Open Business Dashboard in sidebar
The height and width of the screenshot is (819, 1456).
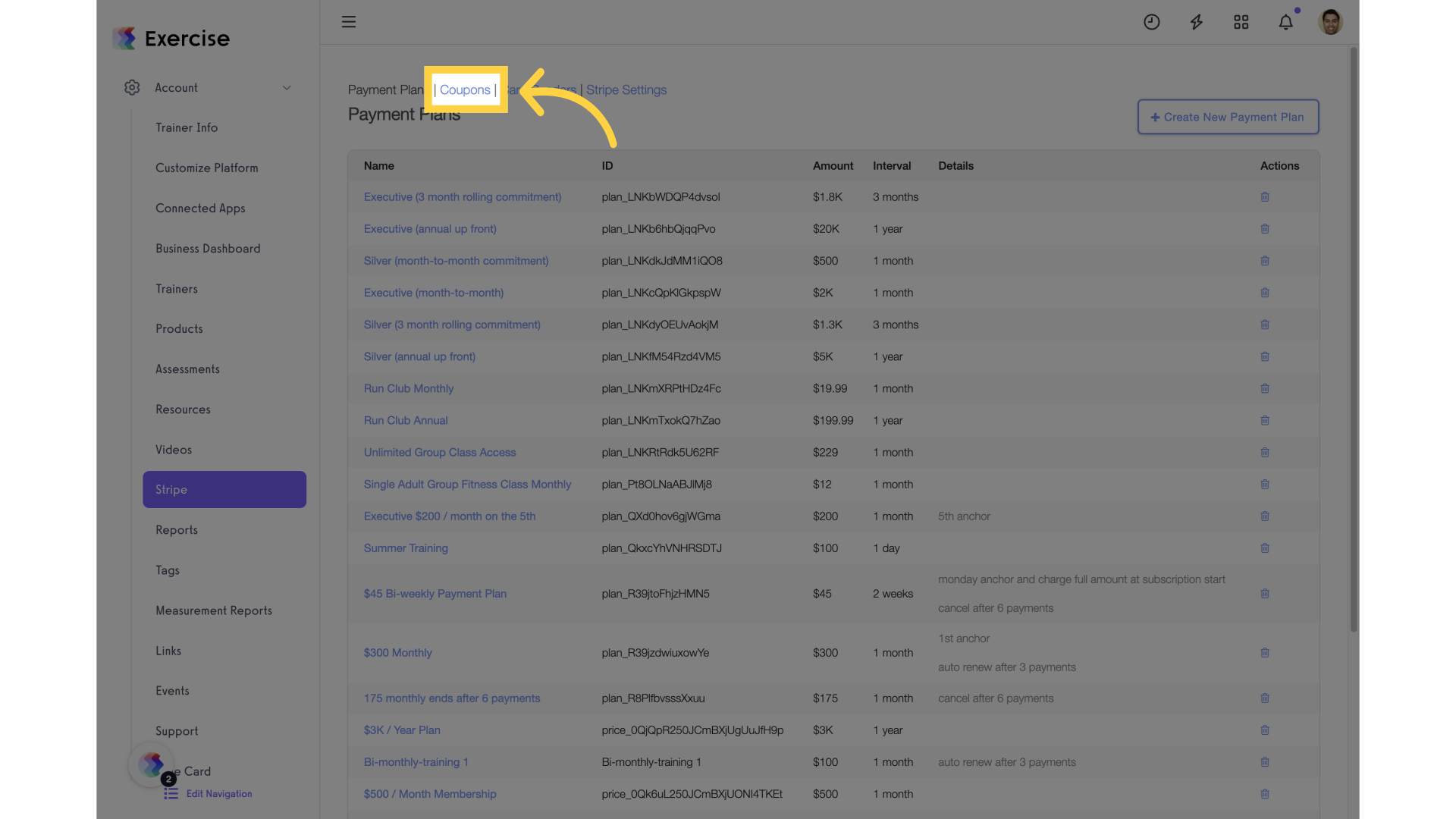pos(208,248)
